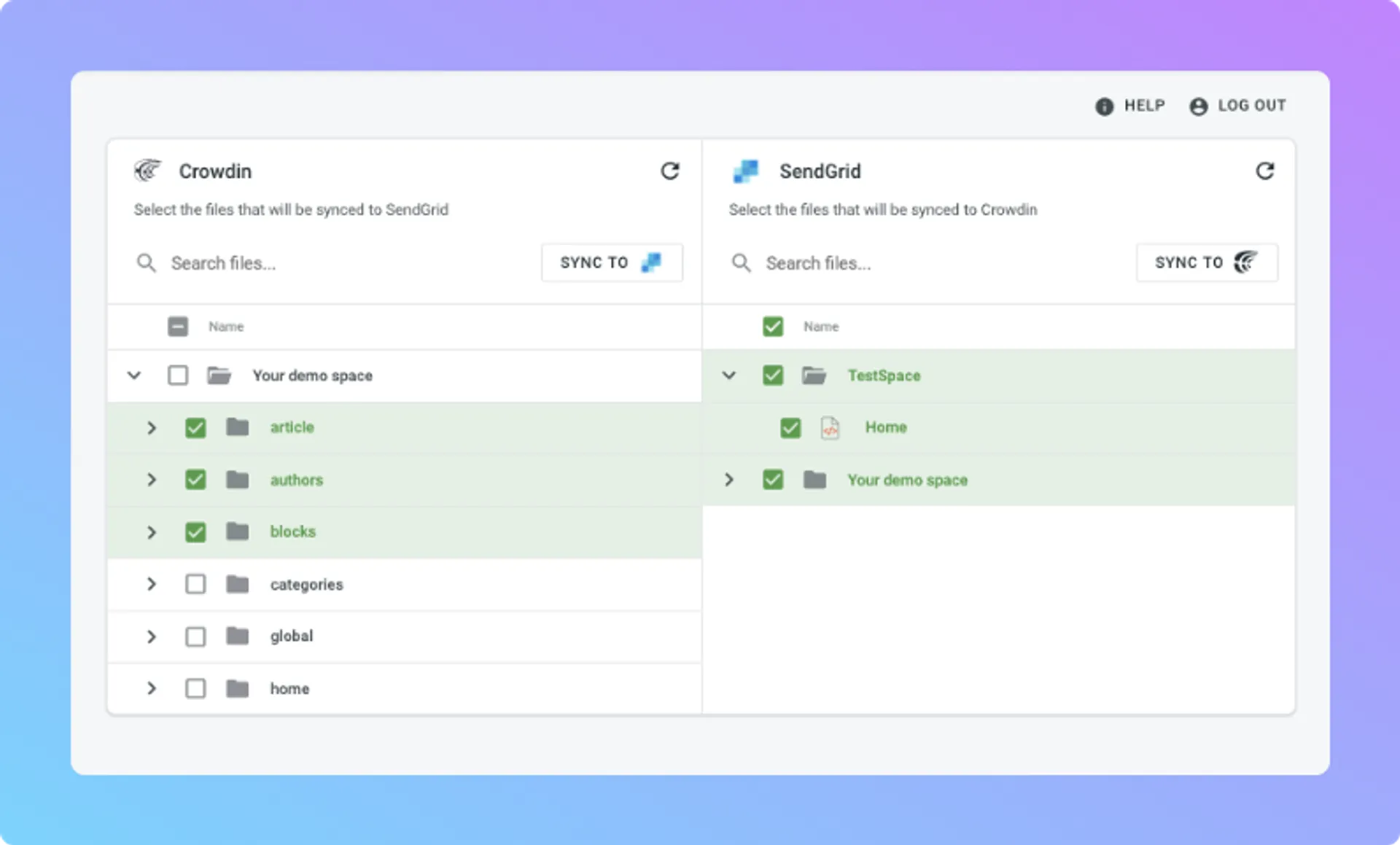This screenshot has width=1400, height=845.
Task: Click the Crowdin Name column header
Action: pos(226,327)
